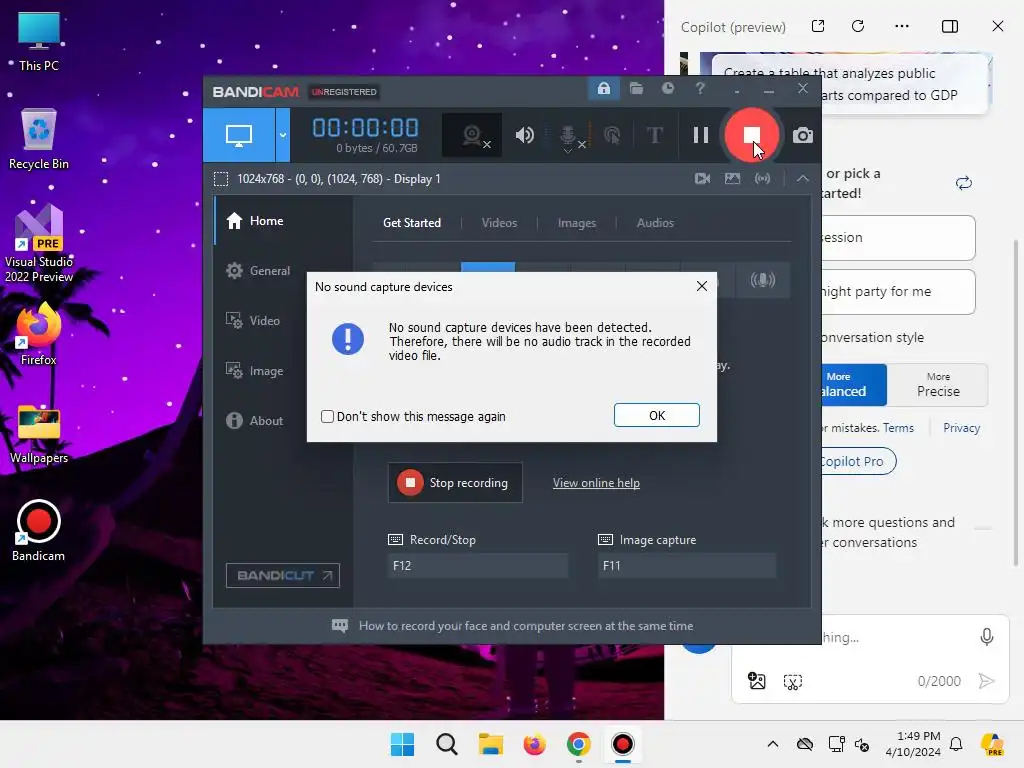Open Windows Search from taskbar
Image resolution: width=1024 pixels, height=768 pixels.
click(x=447, y=744)
